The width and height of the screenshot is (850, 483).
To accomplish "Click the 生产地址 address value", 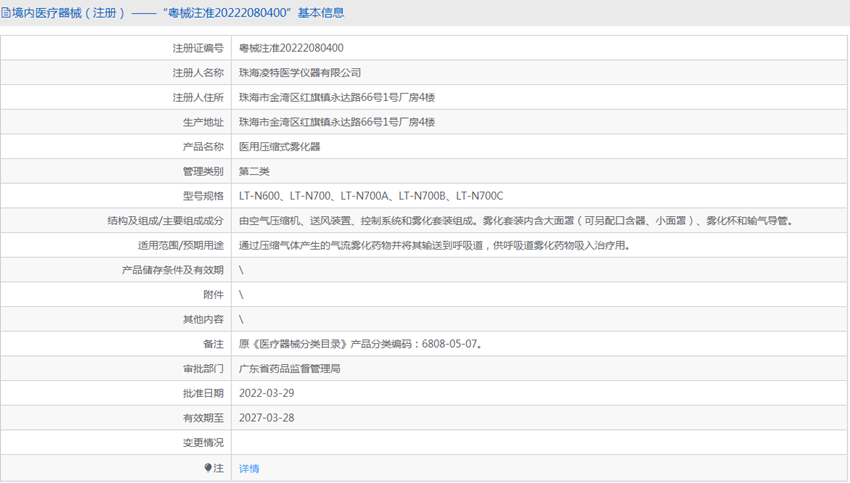I will click(x=337, y=122).
